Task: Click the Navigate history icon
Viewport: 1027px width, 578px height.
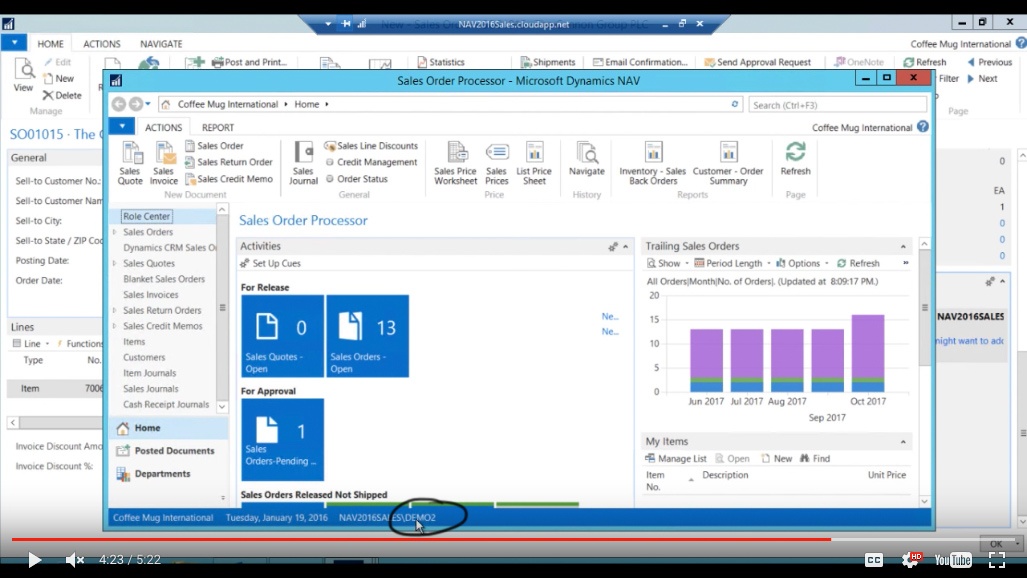Action: (587, 159)
